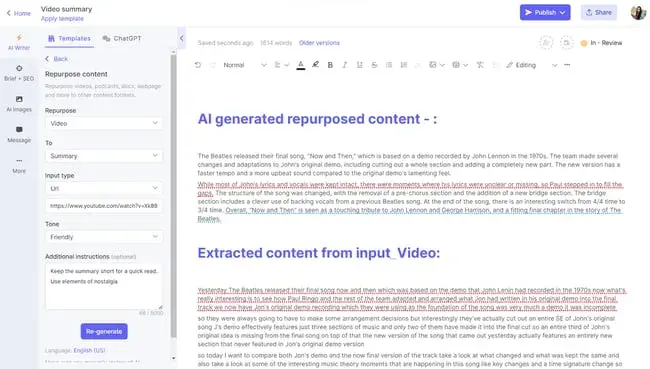Click the 1814 words count
The image size is (650, 369).
click(x=276, y=43)
